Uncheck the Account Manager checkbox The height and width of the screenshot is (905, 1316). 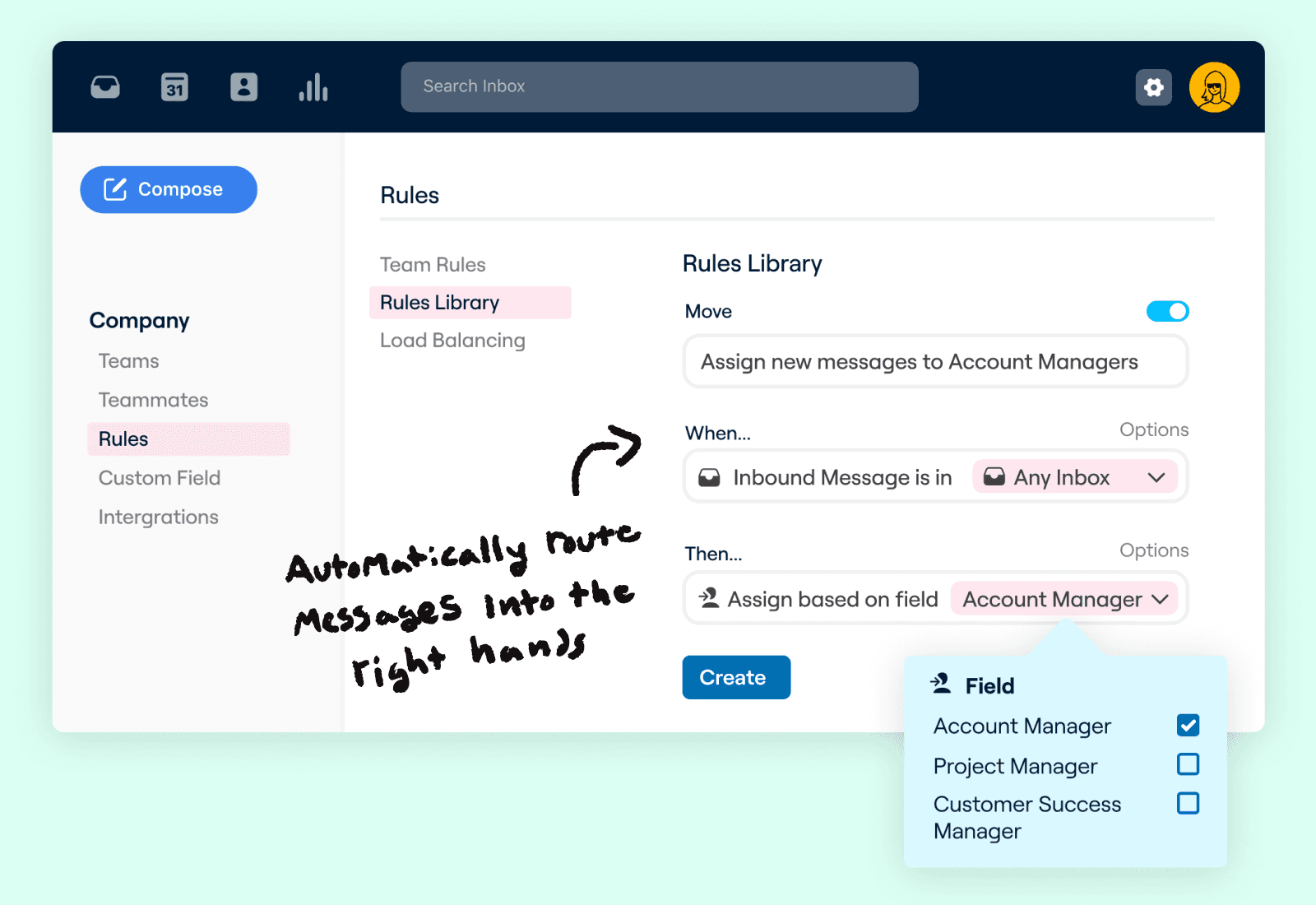[1188, 725]
